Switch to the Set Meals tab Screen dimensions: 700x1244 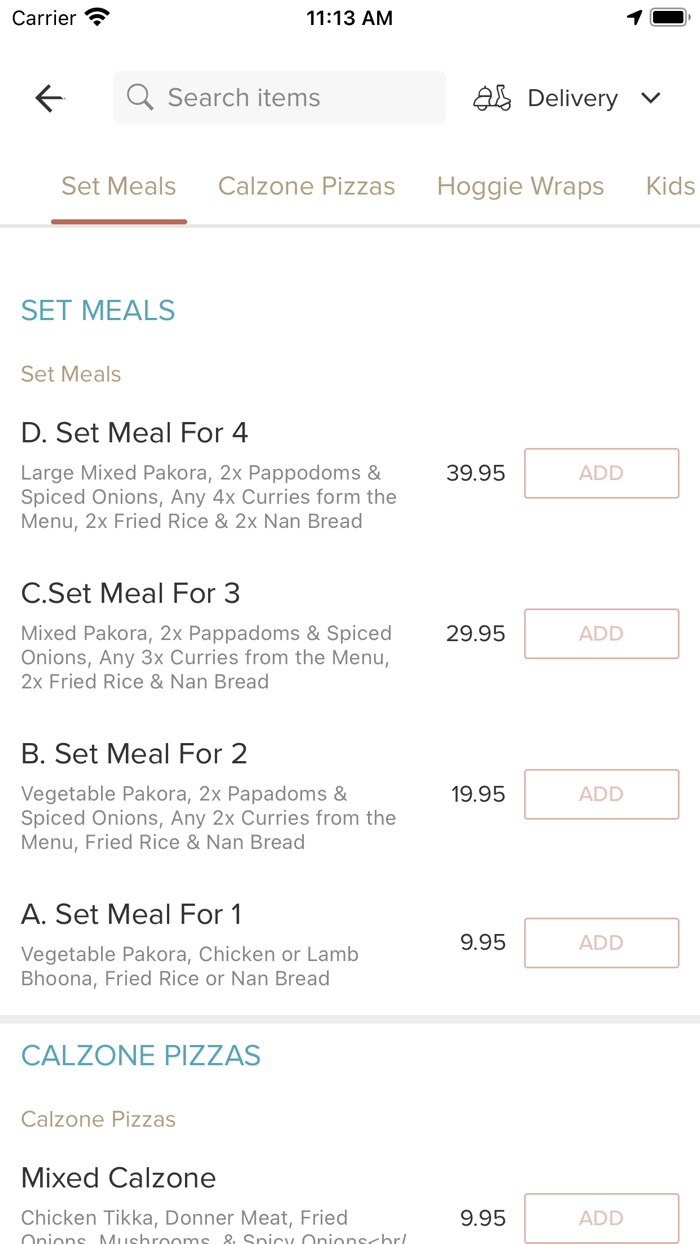click(x=118, y=187)
